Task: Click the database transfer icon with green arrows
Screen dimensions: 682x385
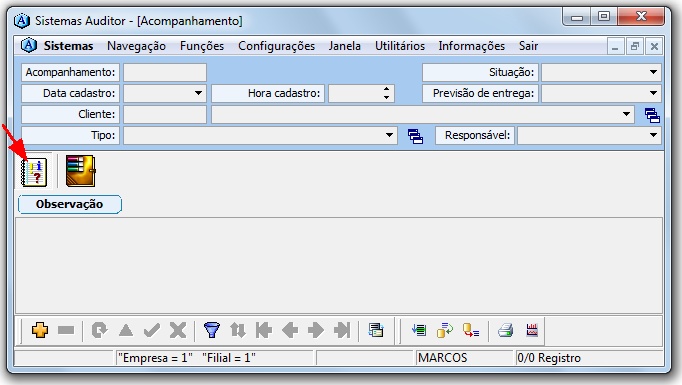Action: 445,331
